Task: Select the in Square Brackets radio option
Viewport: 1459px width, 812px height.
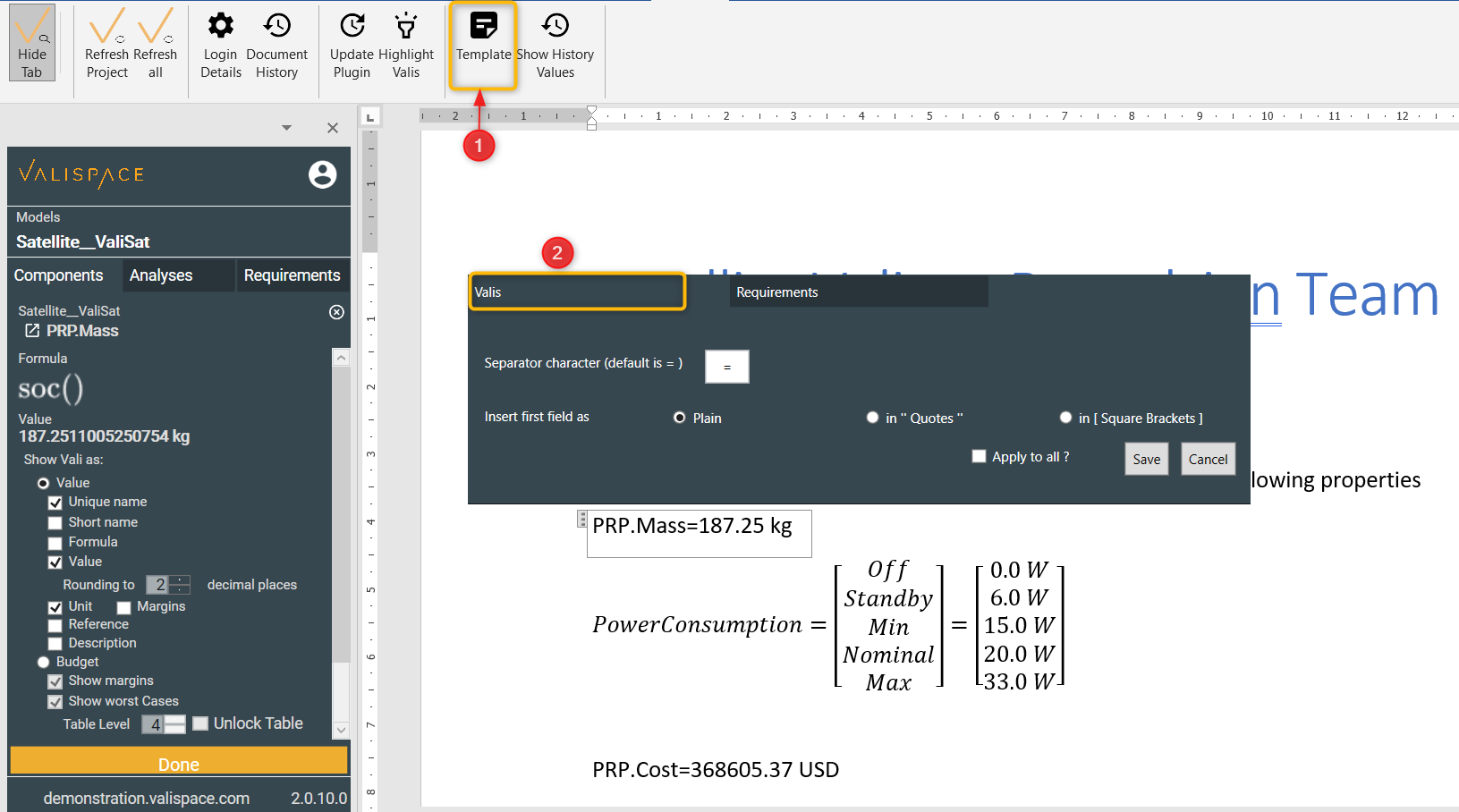Action: [x=1065, y=418]
